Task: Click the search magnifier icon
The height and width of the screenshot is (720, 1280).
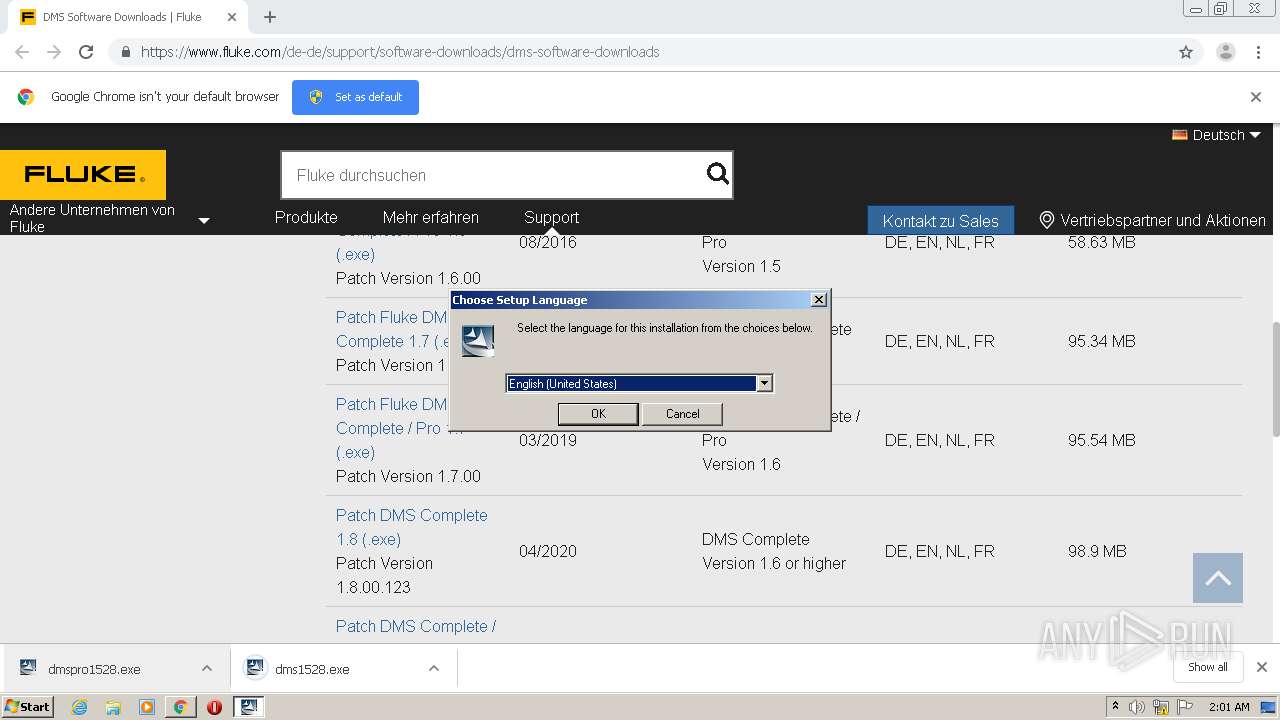Action: [x=718, y=175]
